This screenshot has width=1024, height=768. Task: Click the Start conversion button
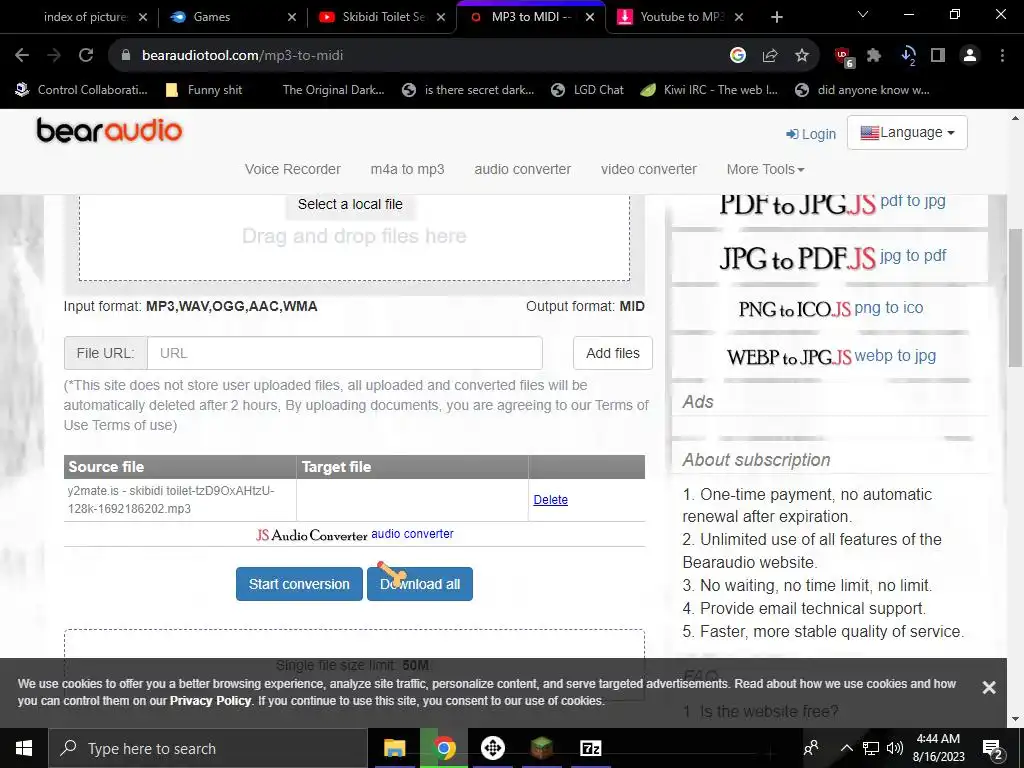[x=299, y=584]
